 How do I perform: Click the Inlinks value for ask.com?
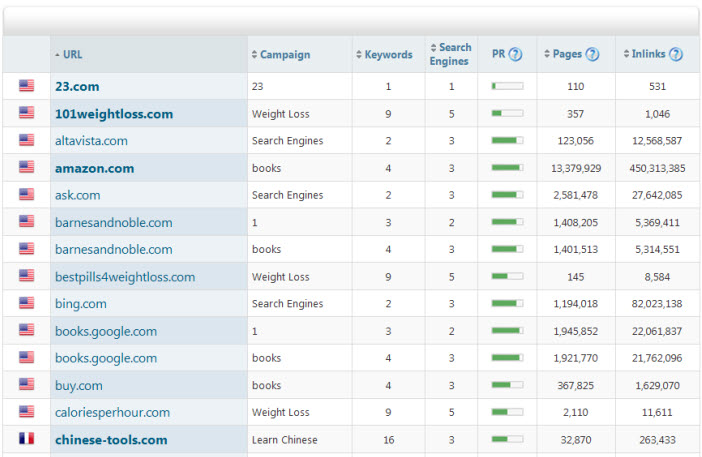658,195
